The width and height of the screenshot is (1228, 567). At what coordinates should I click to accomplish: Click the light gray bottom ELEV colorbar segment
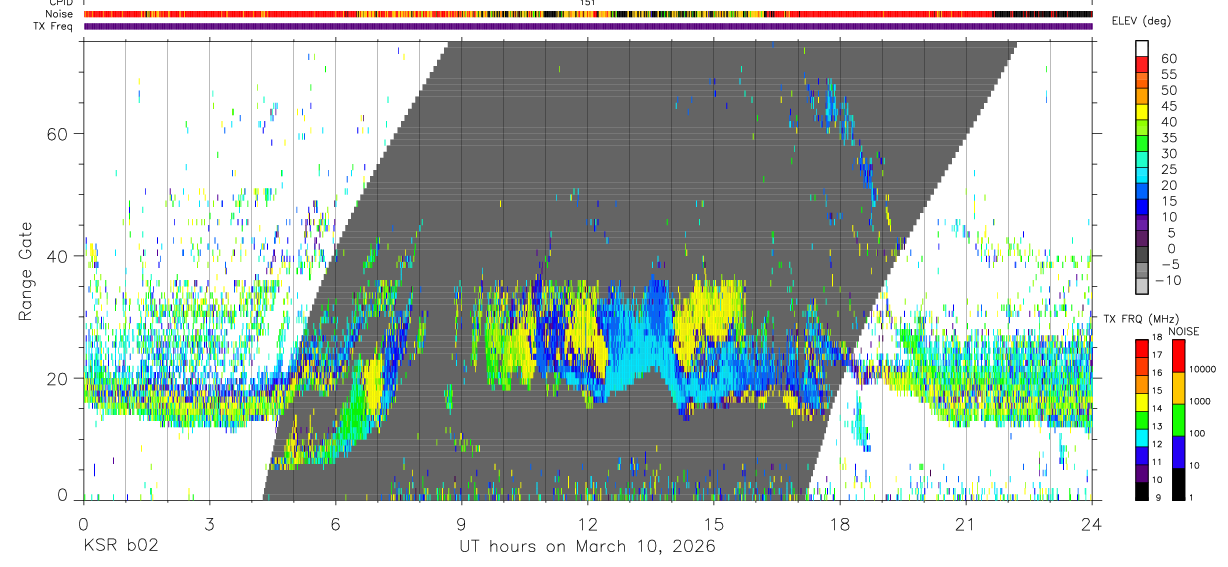[x=1141, y=287]
